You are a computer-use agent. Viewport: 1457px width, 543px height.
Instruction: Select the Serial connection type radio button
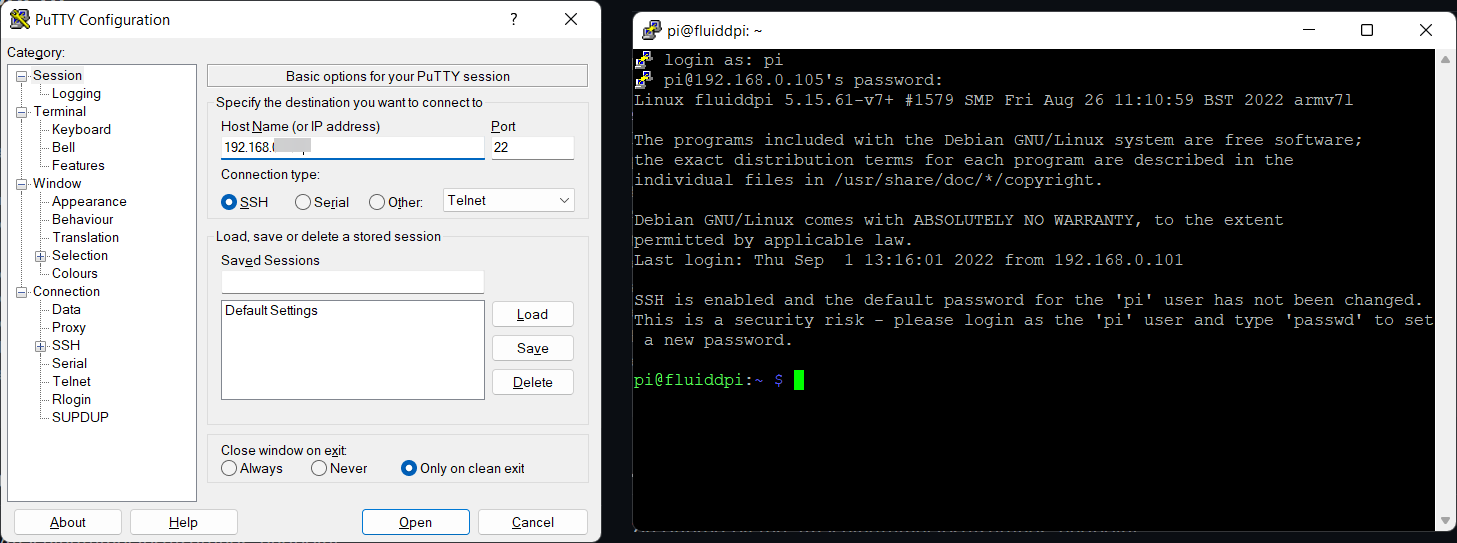pos(303,202)
